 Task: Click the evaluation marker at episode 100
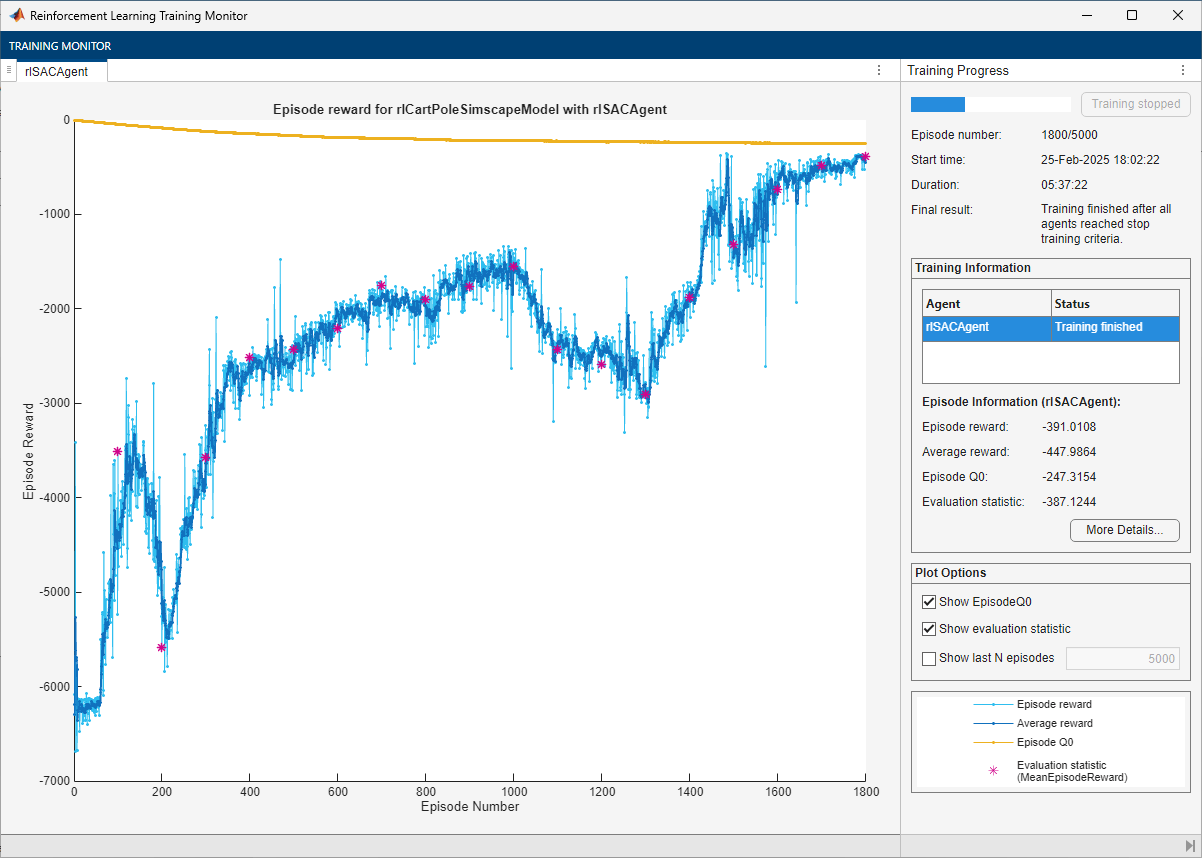[117, 451]
